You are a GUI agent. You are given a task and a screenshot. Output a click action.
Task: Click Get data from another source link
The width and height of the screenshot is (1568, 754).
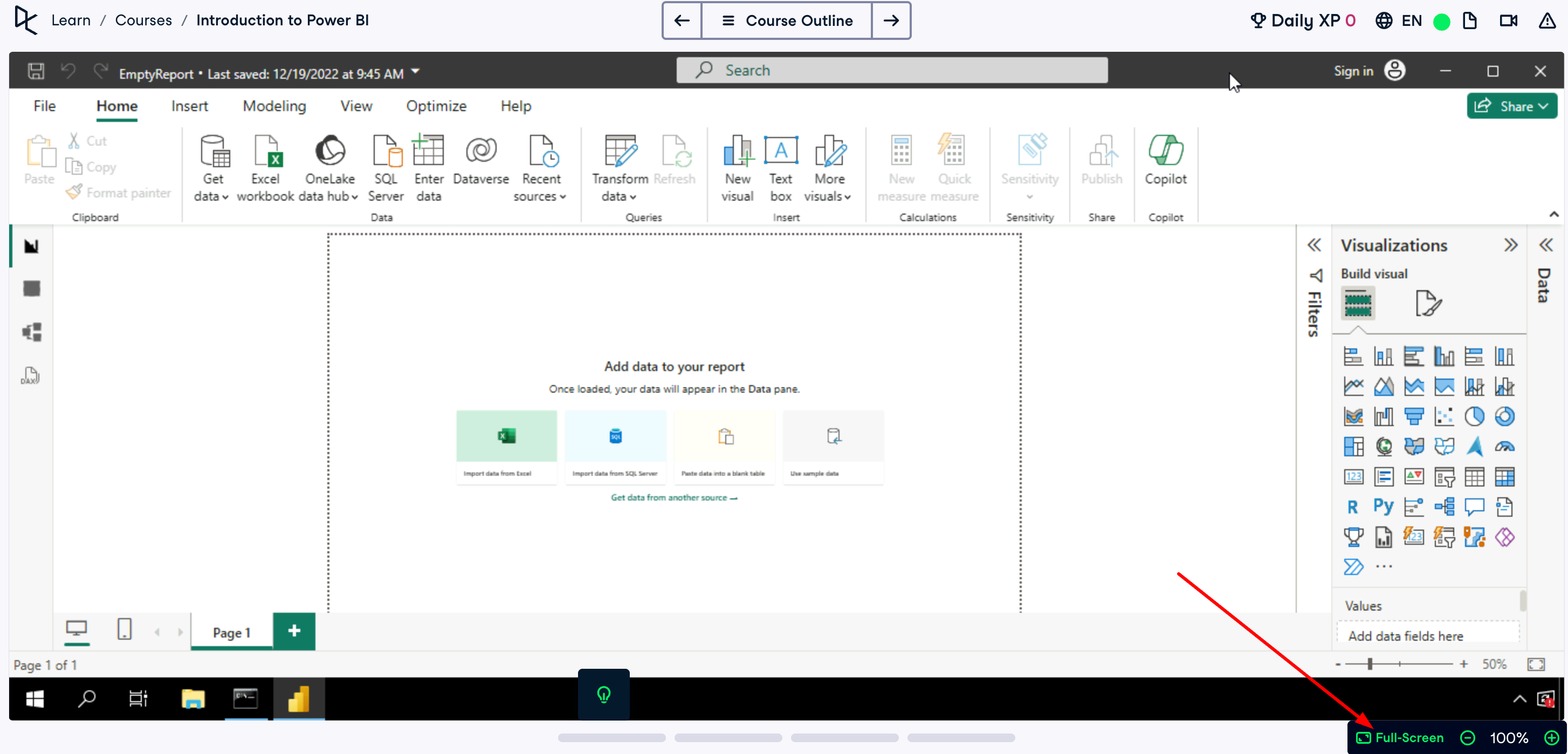[x=674, y=498]
